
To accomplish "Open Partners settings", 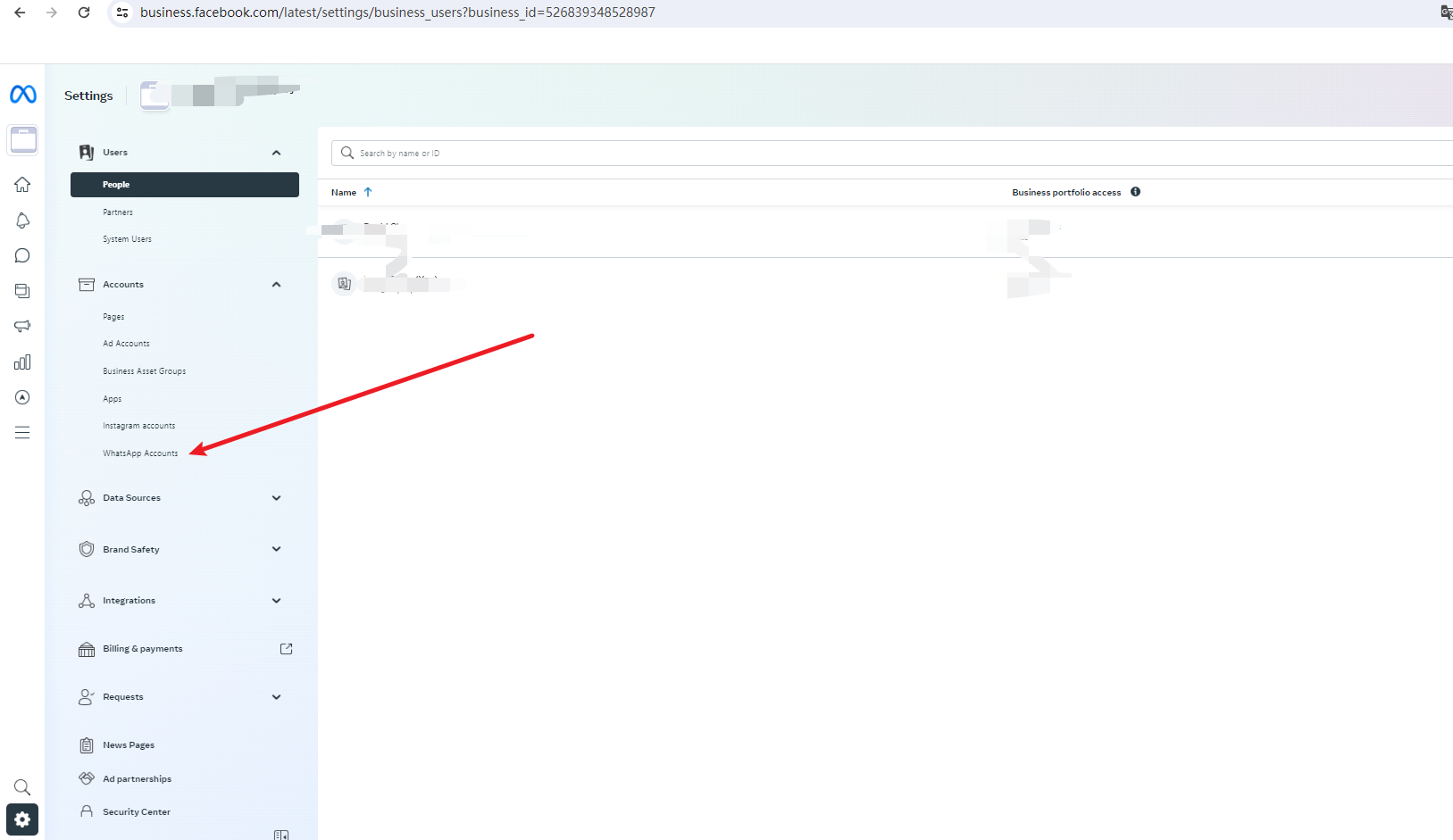I will pyautogui.click(x=118, y=212).
